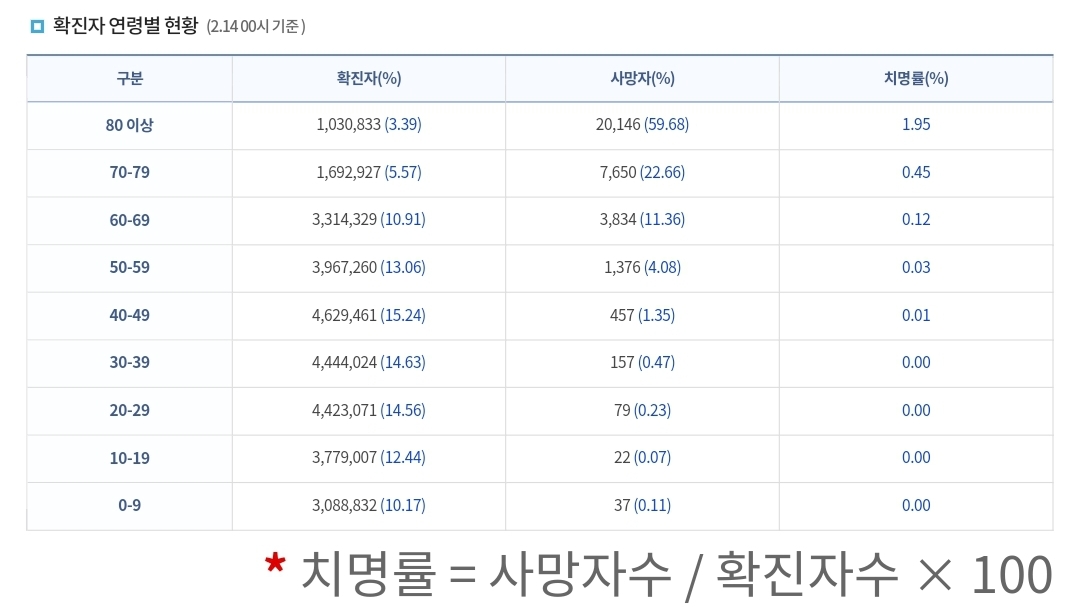
Task: Click confirmed cases cell '1,030,833 (3.39)'
Action: point(368,125)
